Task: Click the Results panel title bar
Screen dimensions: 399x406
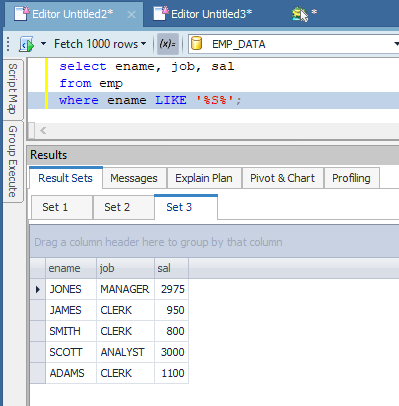Action: coord(213,155)
